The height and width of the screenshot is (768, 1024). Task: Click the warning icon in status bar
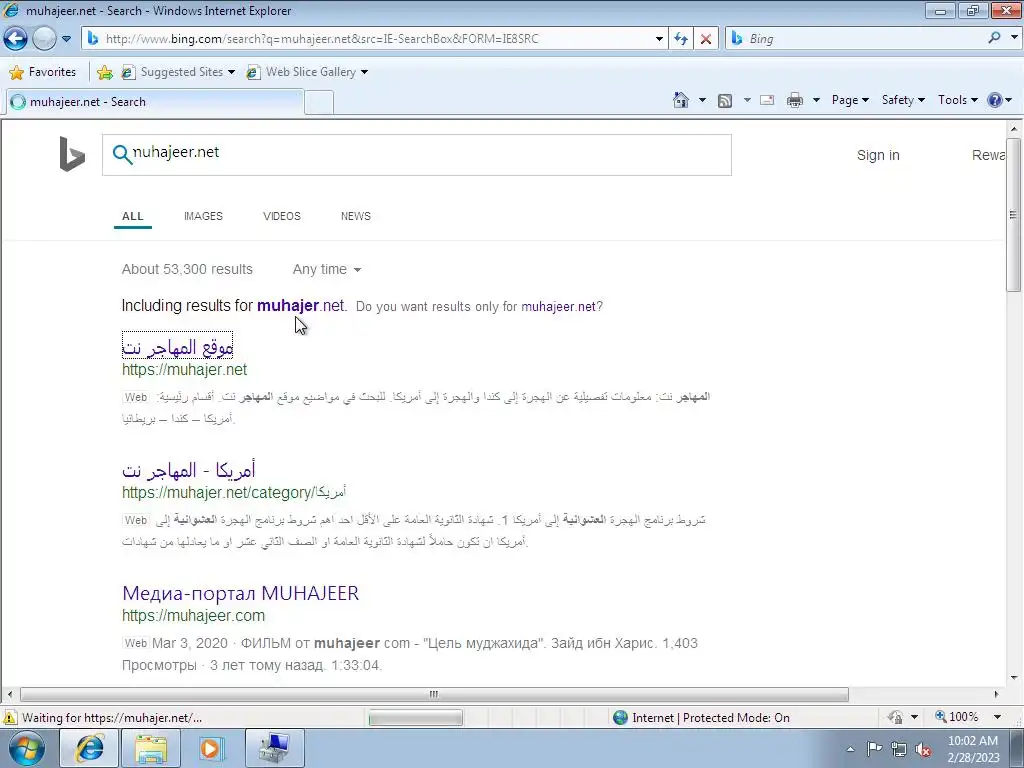[10, 717]
